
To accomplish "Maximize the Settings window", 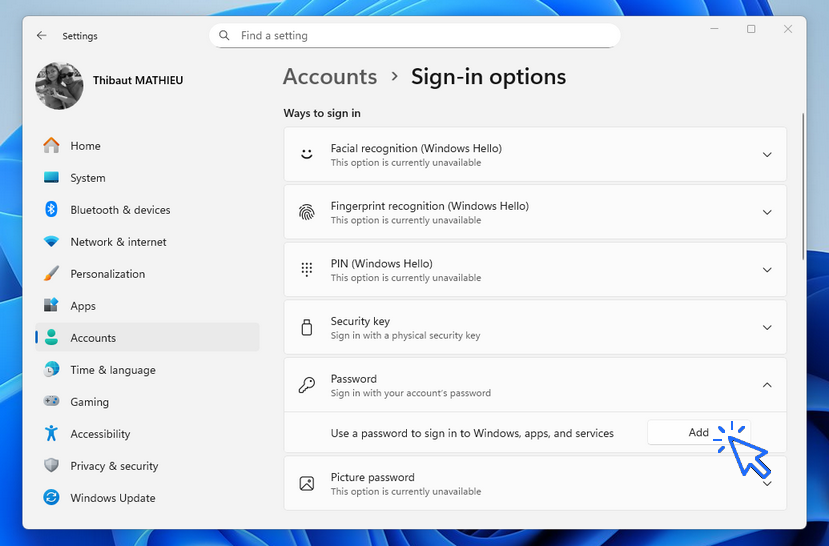I will coord(751,29).
